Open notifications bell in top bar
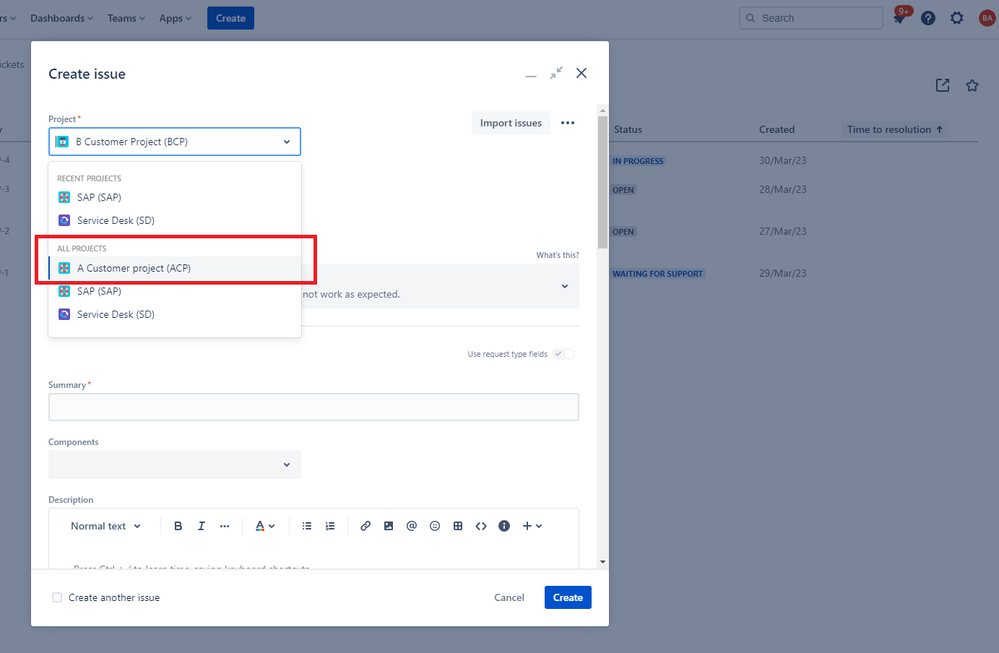 (900, 18)
